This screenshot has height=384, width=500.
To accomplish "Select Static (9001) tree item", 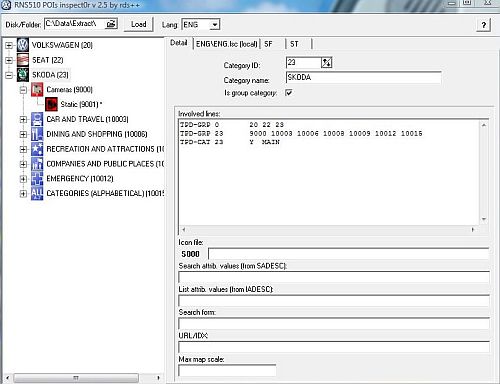I will click(x=81, y=104).
